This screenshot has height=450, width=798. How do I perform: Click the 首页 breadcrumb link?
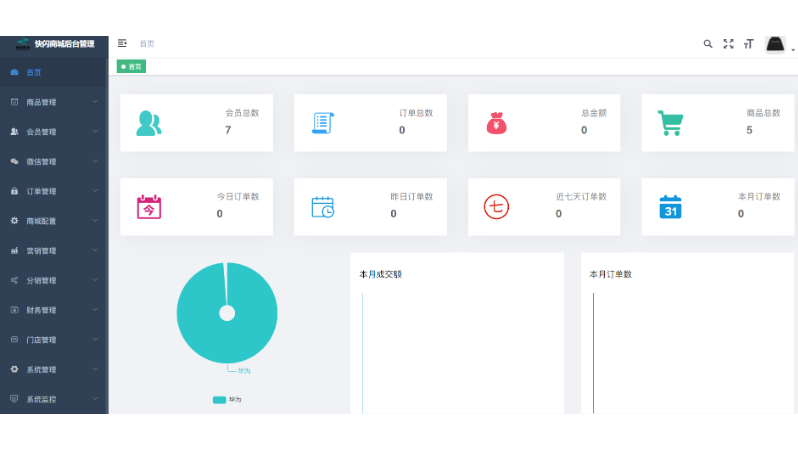point(147,44)
